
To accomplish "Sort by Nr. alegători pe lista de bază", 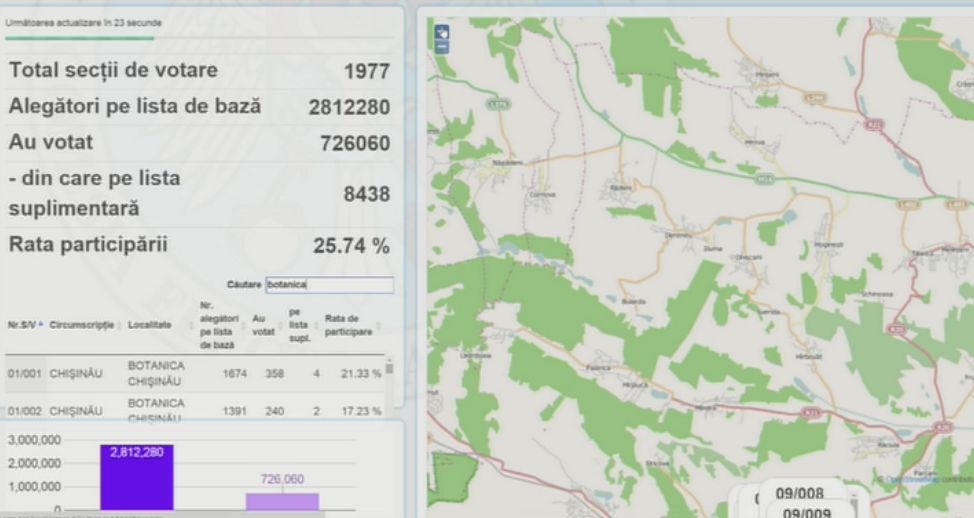I will [220, 325].
